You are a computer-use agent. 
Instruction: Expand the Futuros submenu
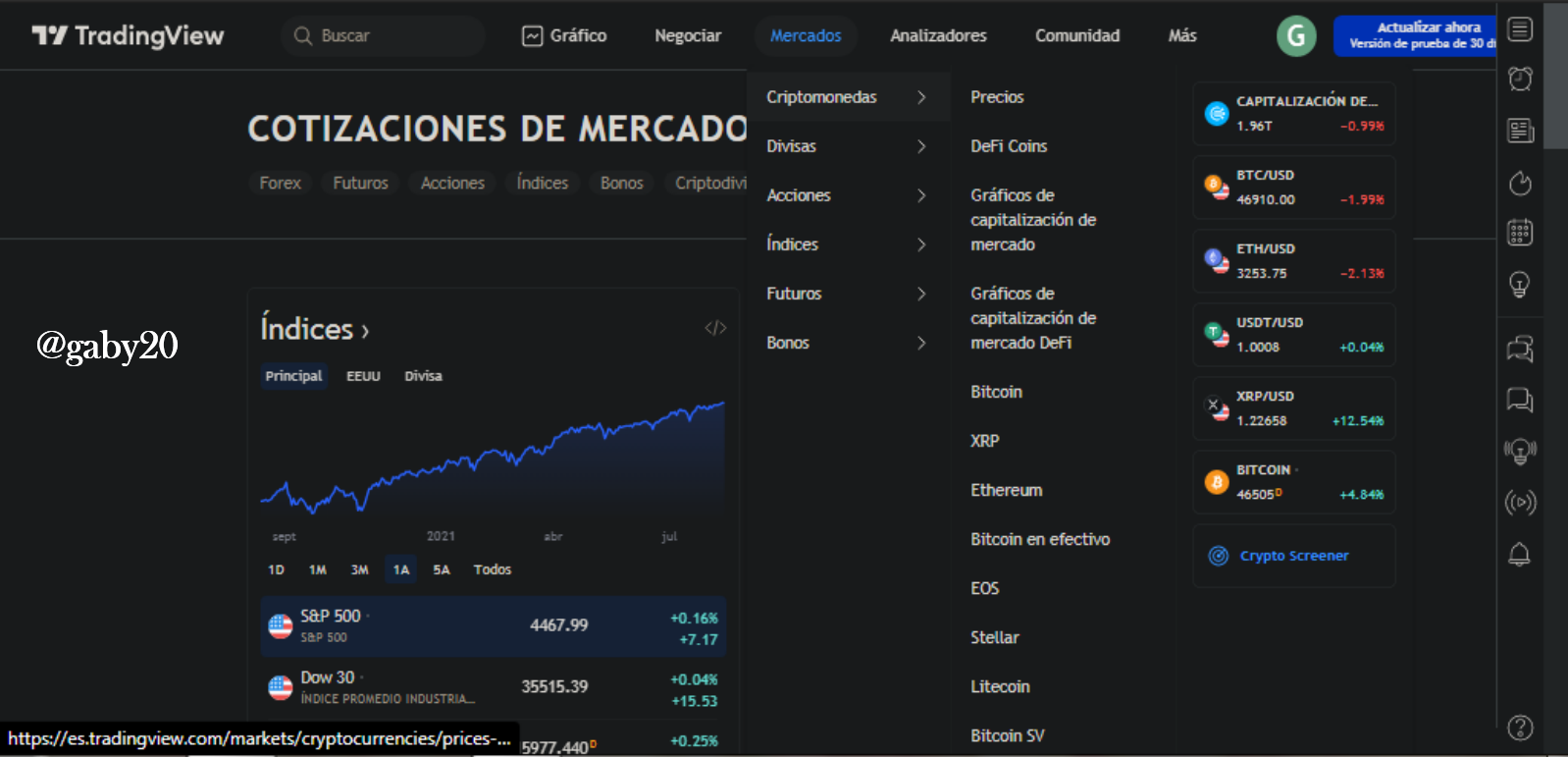point(848,294)
